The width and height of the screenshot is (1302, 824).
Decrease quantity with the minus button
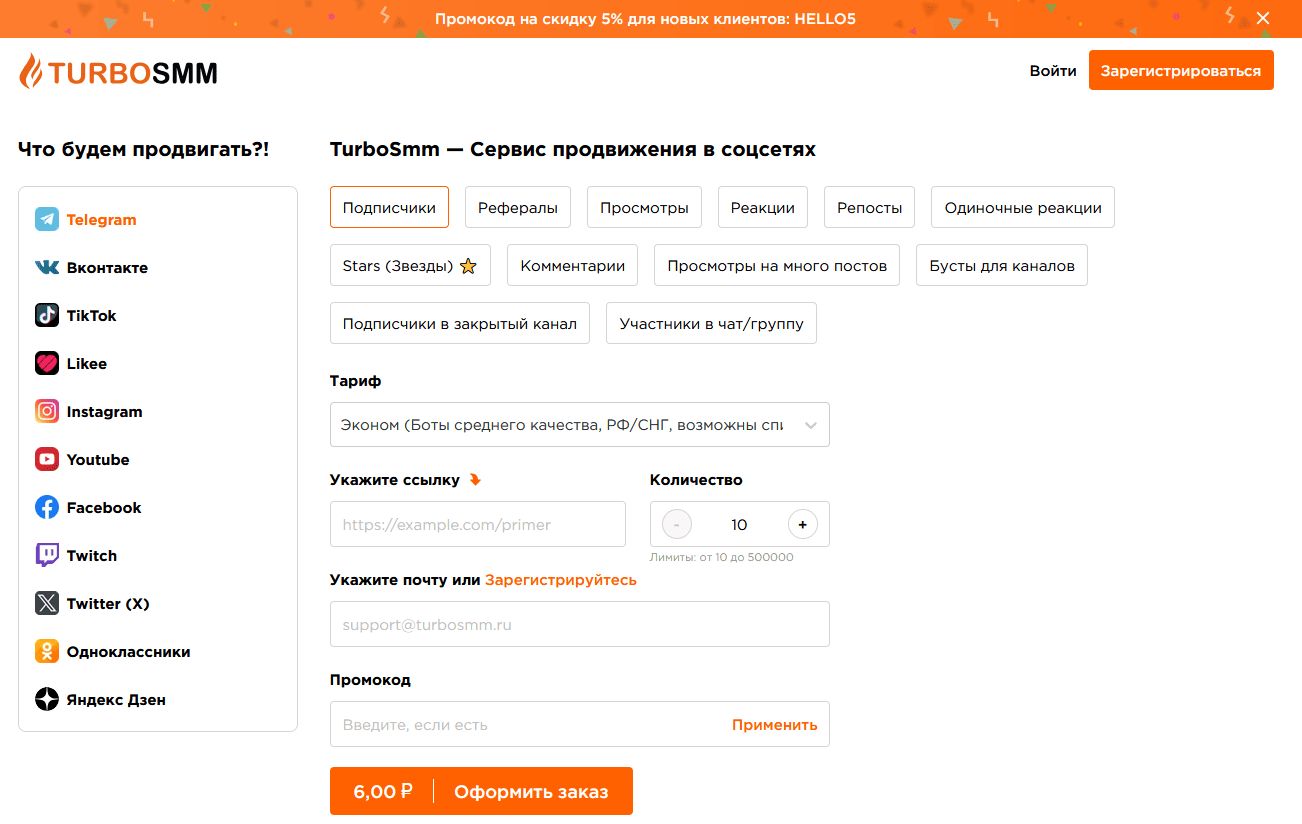coord(677,524)
